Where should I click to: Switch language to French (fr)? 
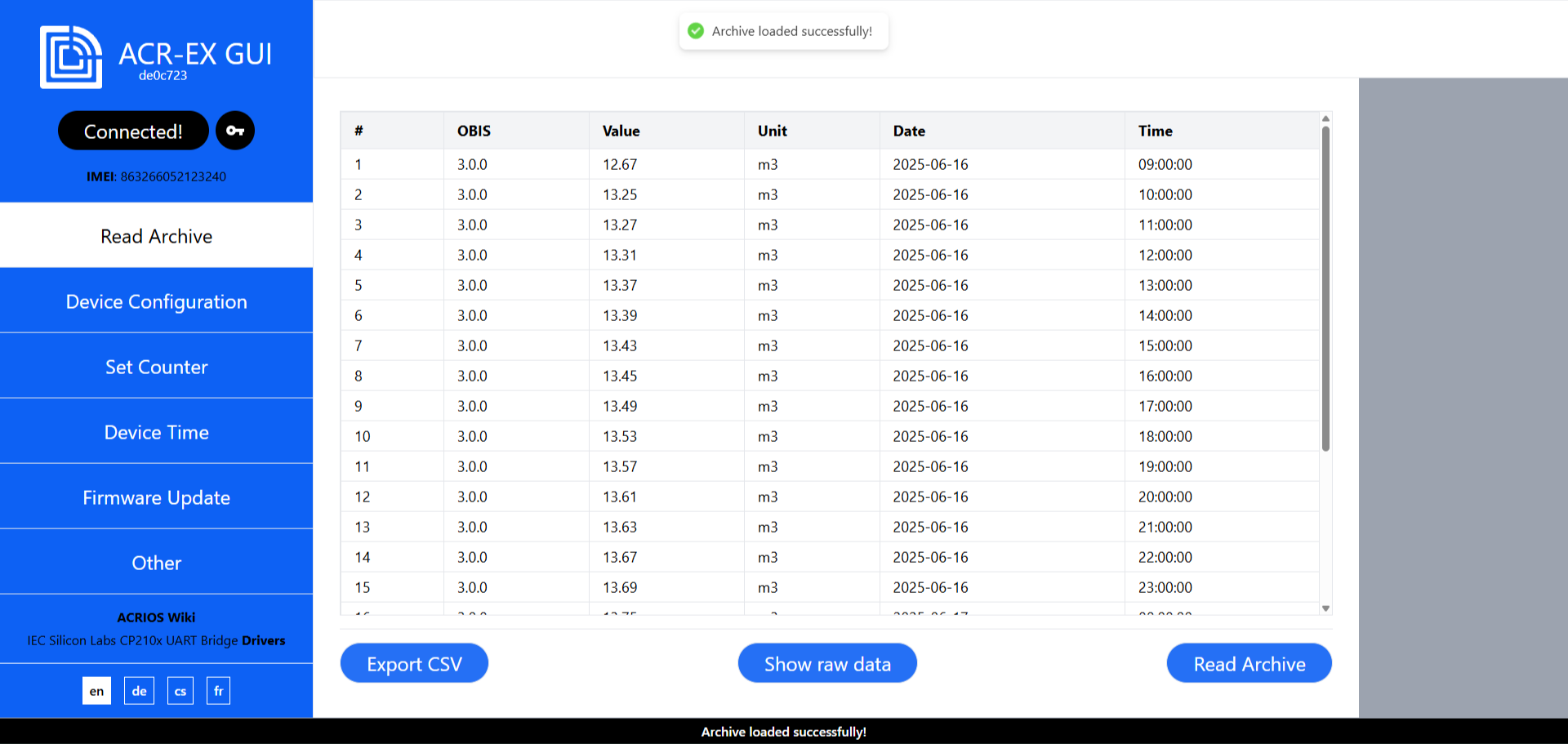point(218,691)
